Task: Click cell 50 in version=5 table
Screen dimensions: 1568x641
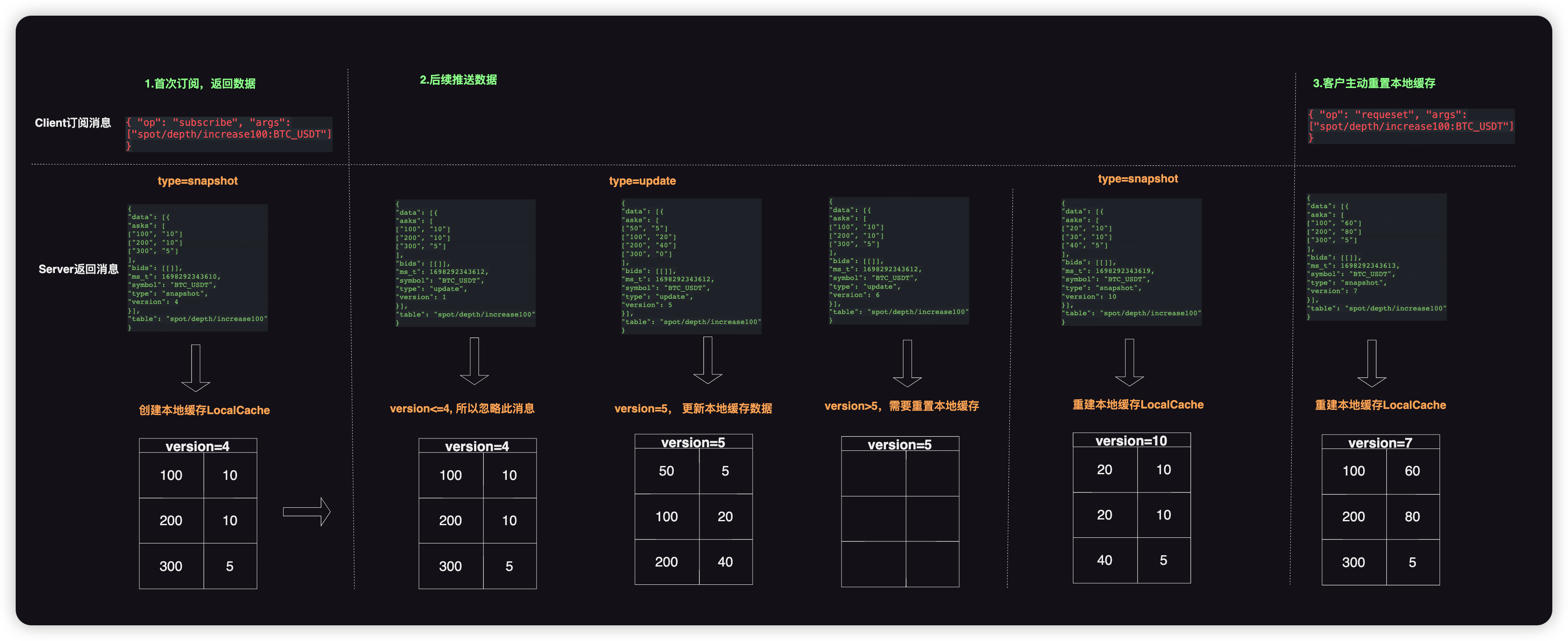Action: (666, 471)
